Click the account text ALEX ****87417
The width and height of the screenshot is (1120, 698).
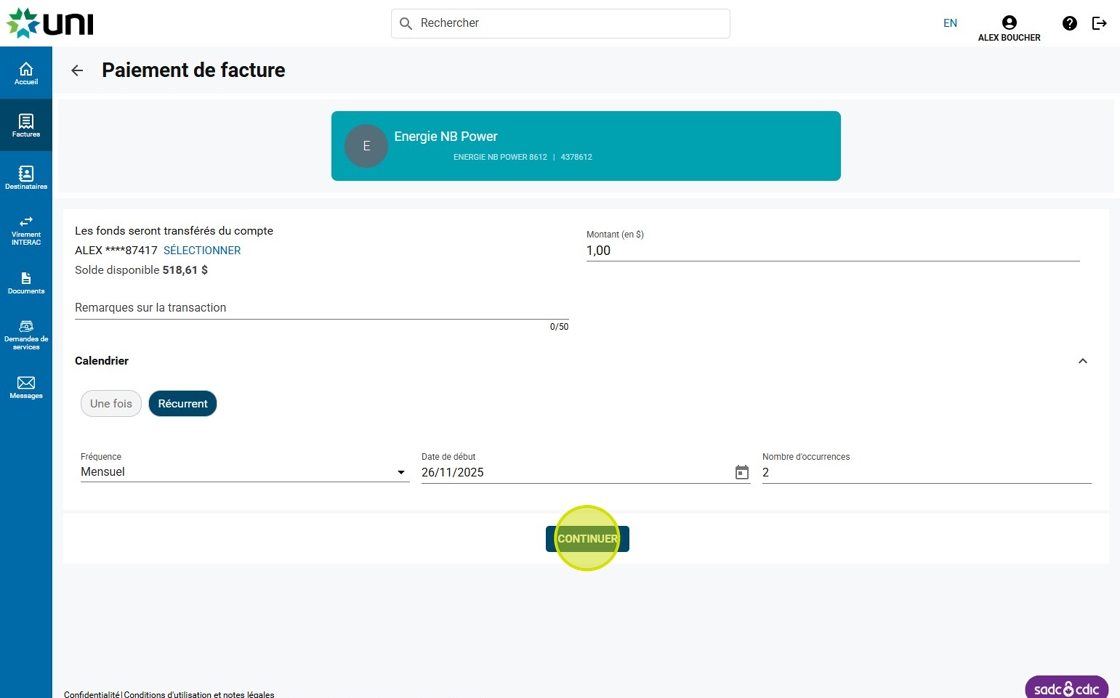pos(116,251)
